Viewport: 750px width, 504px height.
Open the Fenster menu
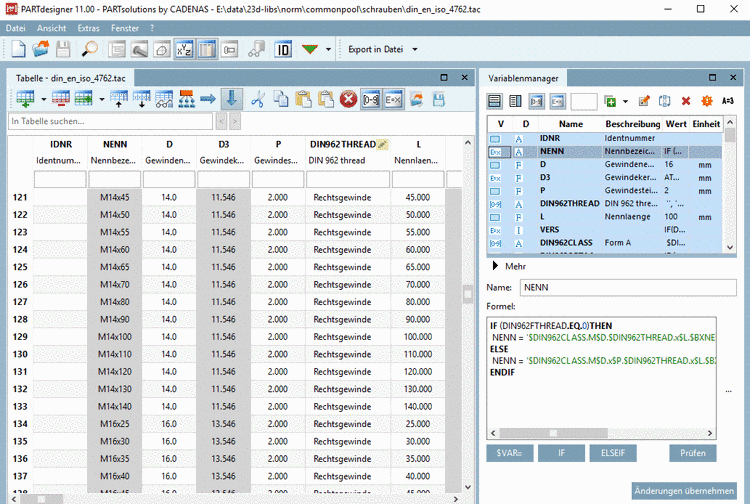coord(125,28)
